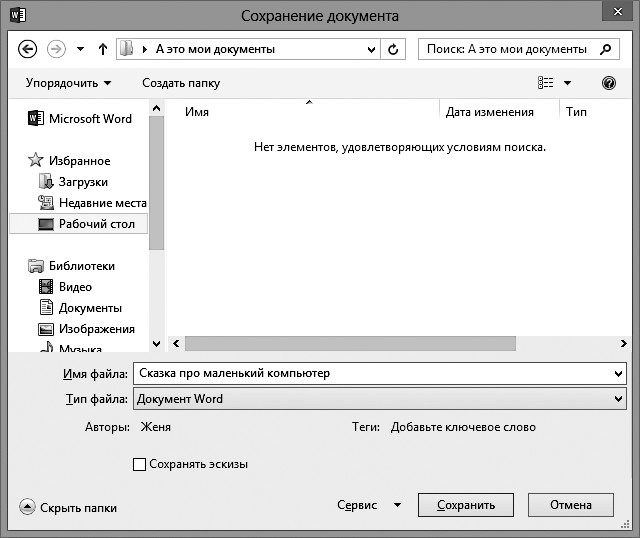This screenshot has height=538, width=640.
Task: Click Создать папку in toolbar
Action: tap(181, 83)
